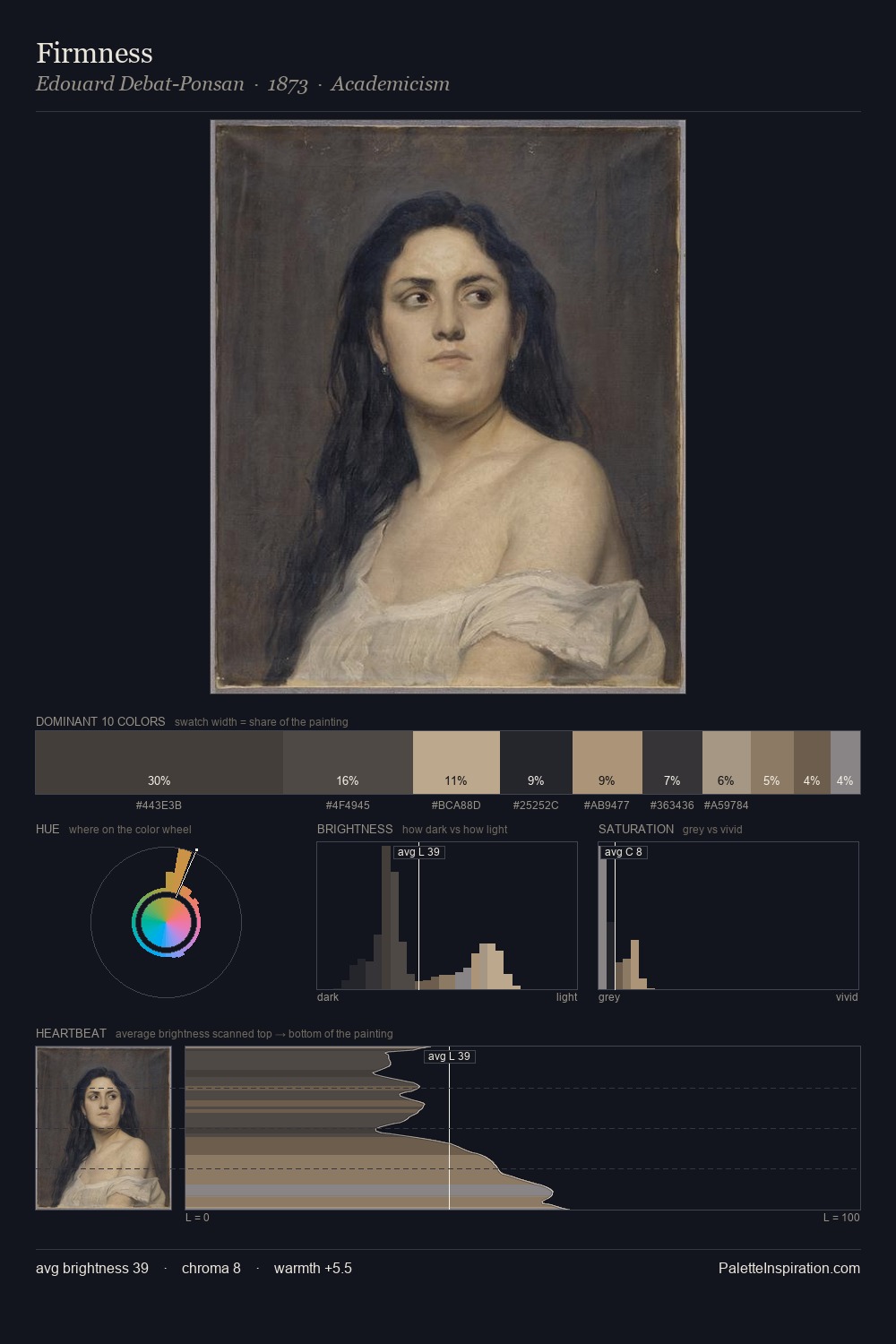This screenshot has height=1344, width=896.
Task: Click hex label '#AB9477'
Action: pos(607,805)
